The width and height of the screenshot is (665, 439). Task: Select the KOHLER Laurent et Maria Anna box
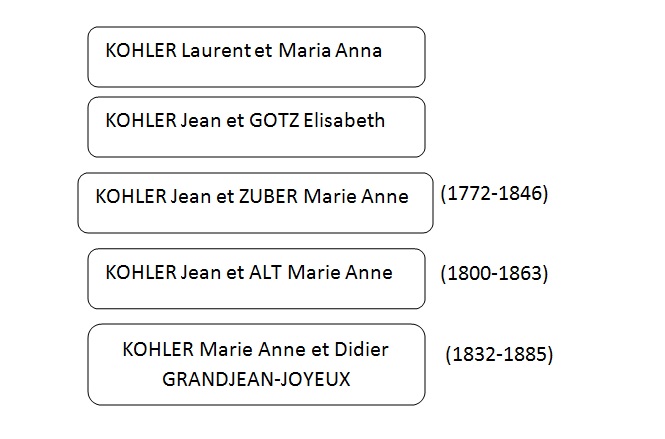(256, 57)
